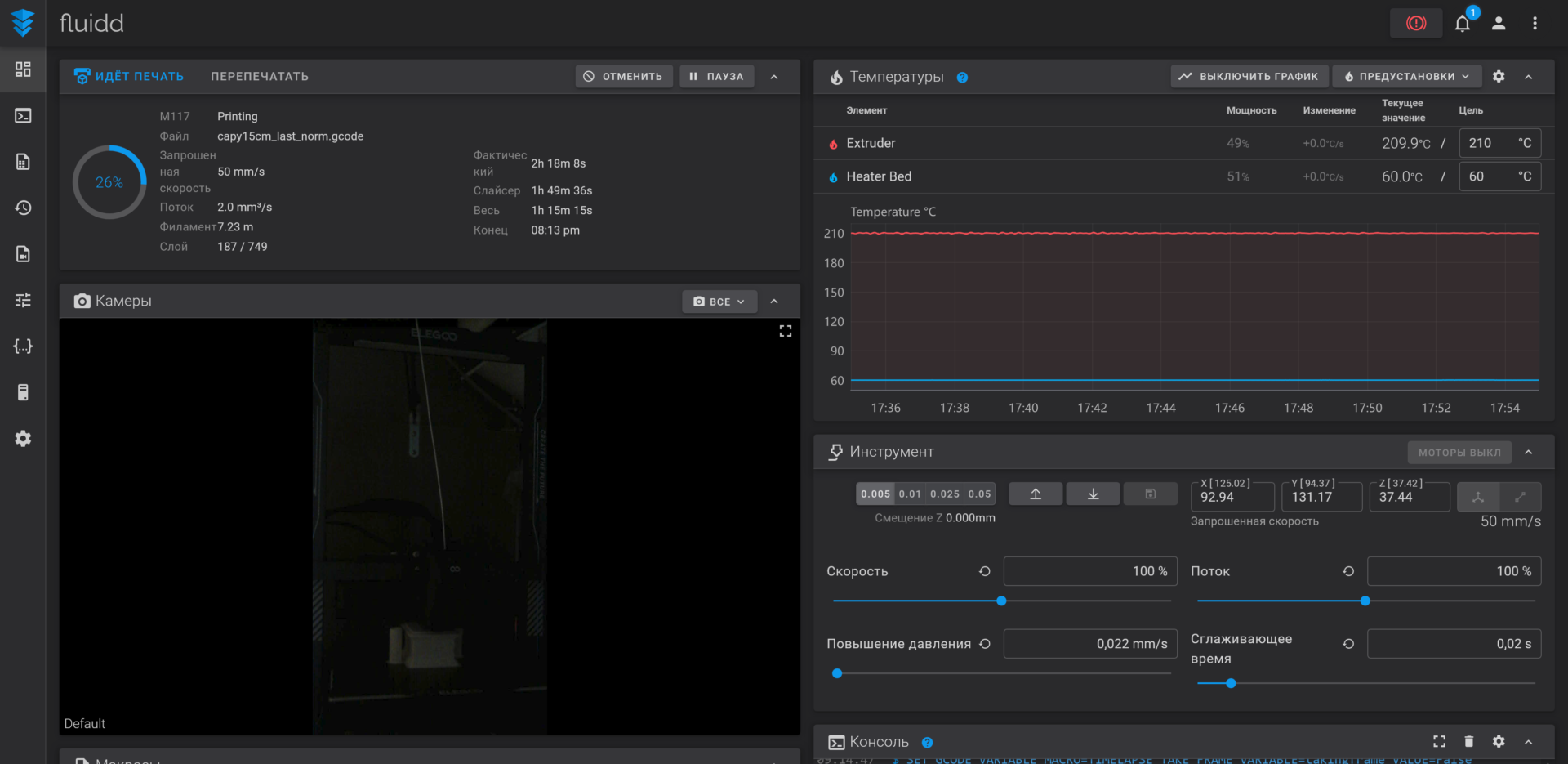Open Settings gear in the left sidebar

click(x=23, y=439)
